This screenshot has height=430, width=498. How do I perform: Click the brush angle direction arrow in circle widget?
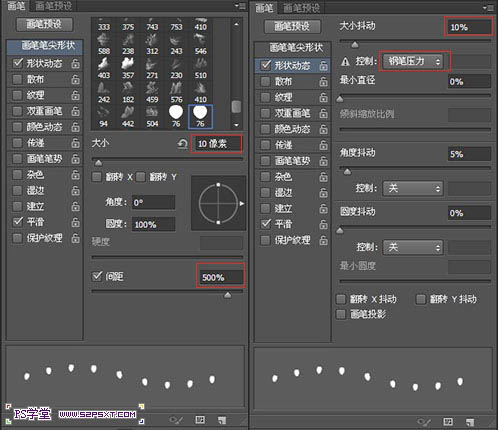pos(242,203)
